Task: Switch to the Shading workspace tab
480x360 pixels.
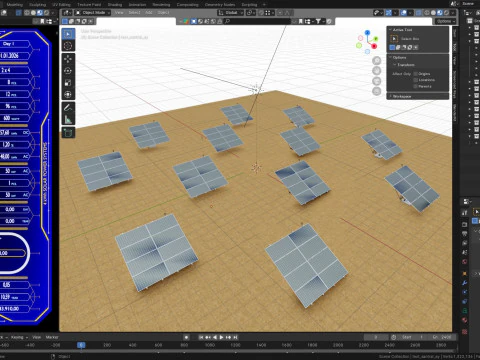Action: point(115,5)
